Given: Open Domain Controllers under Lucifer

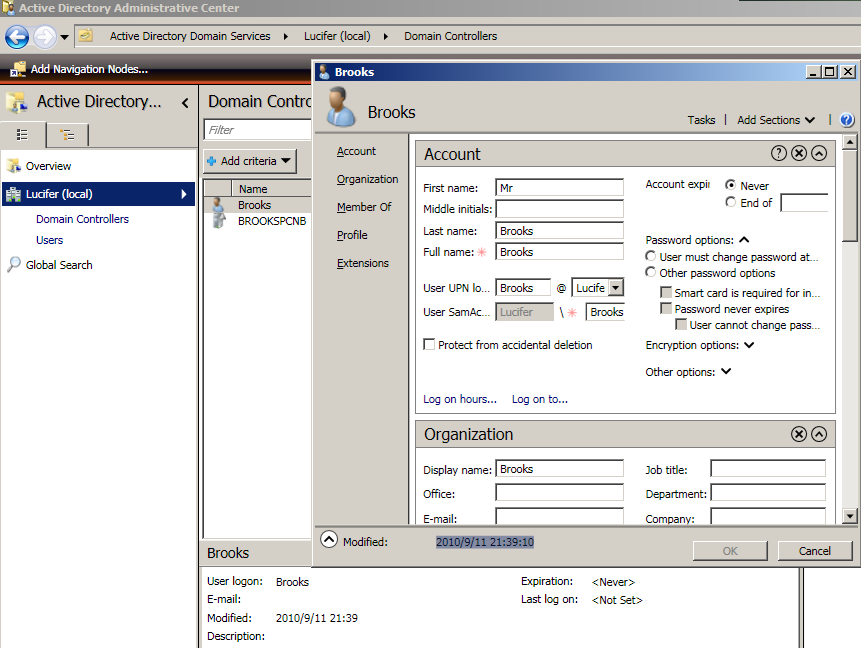Looking at the screenshot, I should tap(82, 219).
